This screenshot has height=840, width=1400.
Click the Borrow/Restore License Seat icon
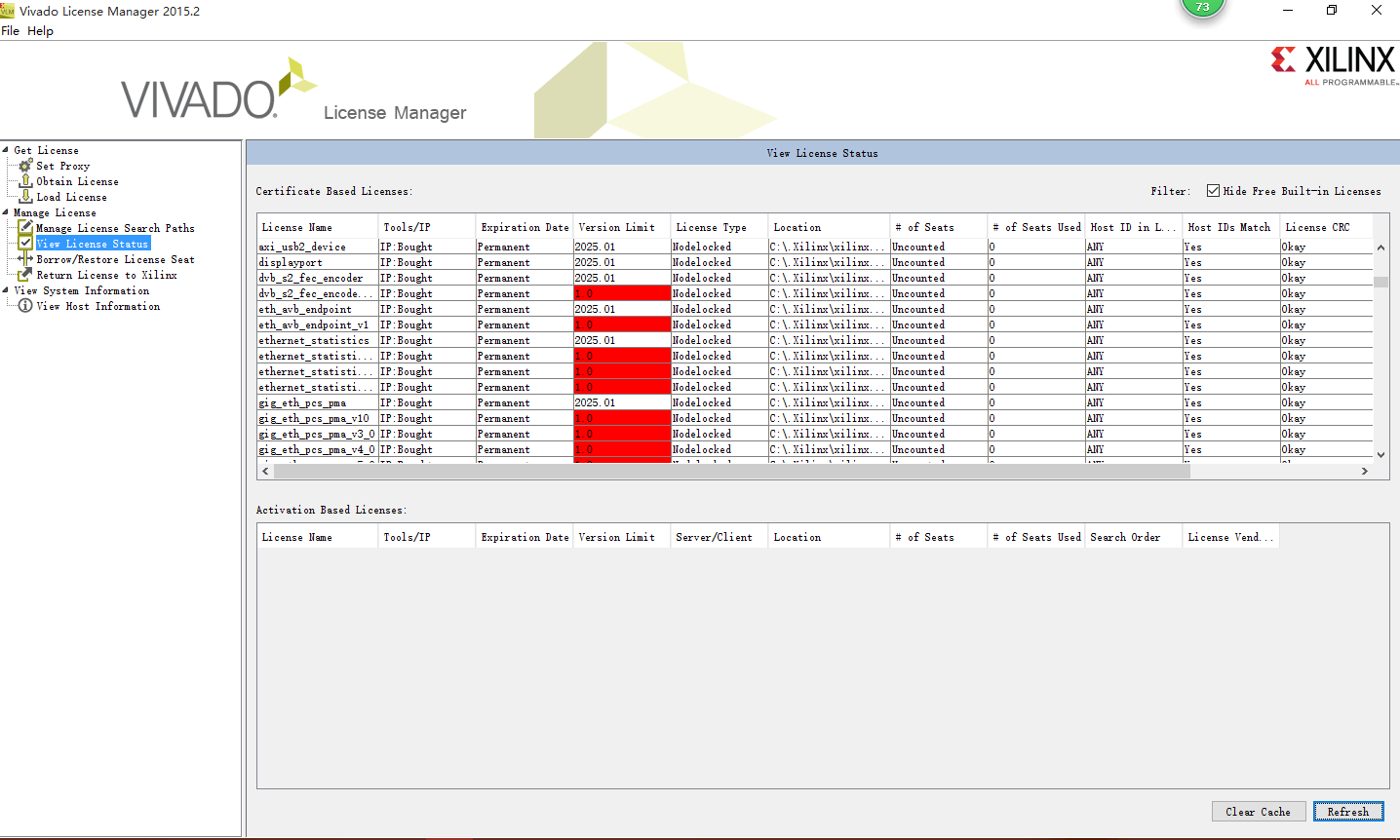click(26, 258)
